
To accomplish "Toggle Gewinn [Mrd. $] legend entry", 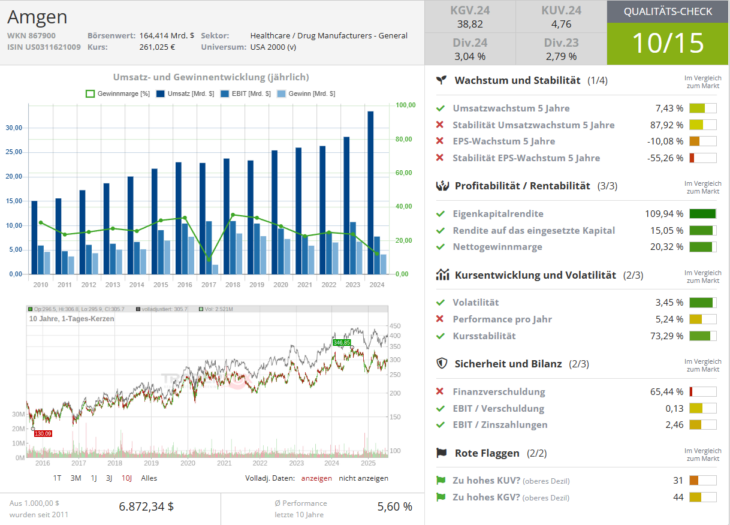I will tap(306, 94).
